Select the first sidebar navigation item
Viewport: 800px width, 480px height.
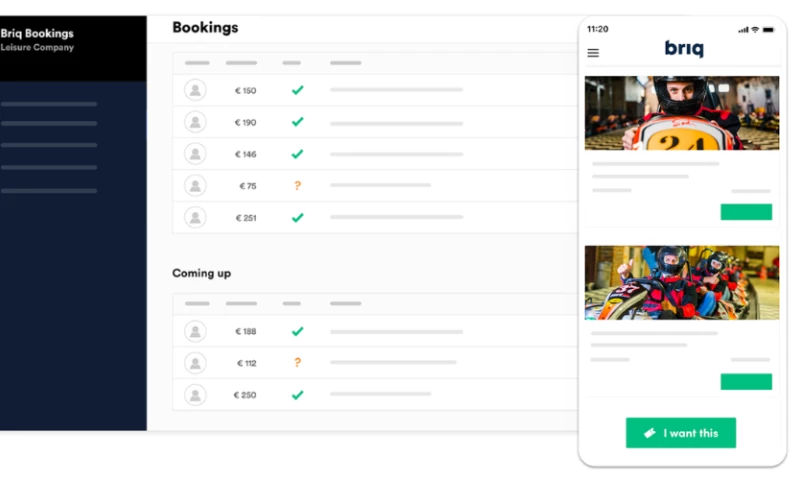coord(49,104)
